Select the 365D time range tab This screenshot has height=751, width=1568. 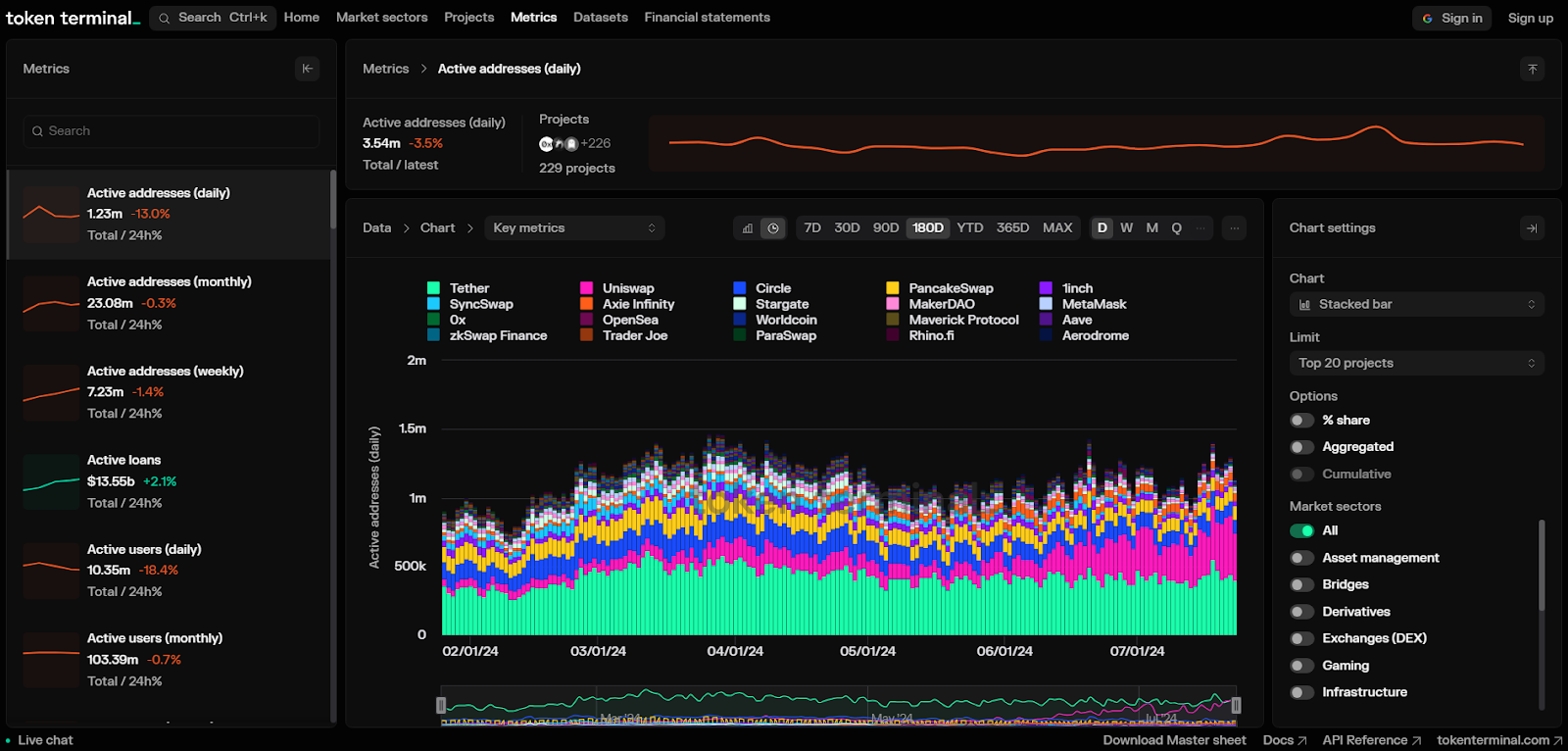coord(1012,228)
